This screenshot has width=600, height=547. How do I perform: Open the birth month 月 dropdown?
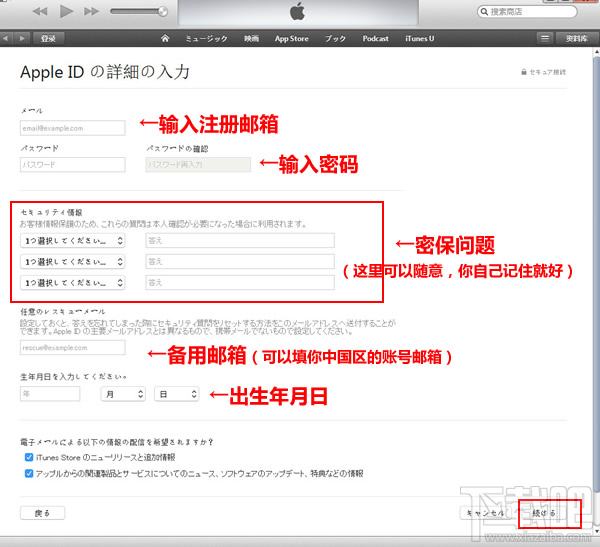(123, 394)
